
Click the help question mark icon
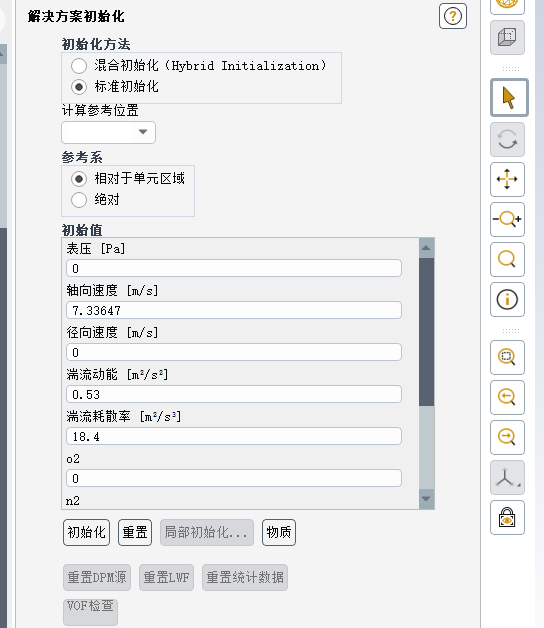pyautogui.click(x=453, y=16)
